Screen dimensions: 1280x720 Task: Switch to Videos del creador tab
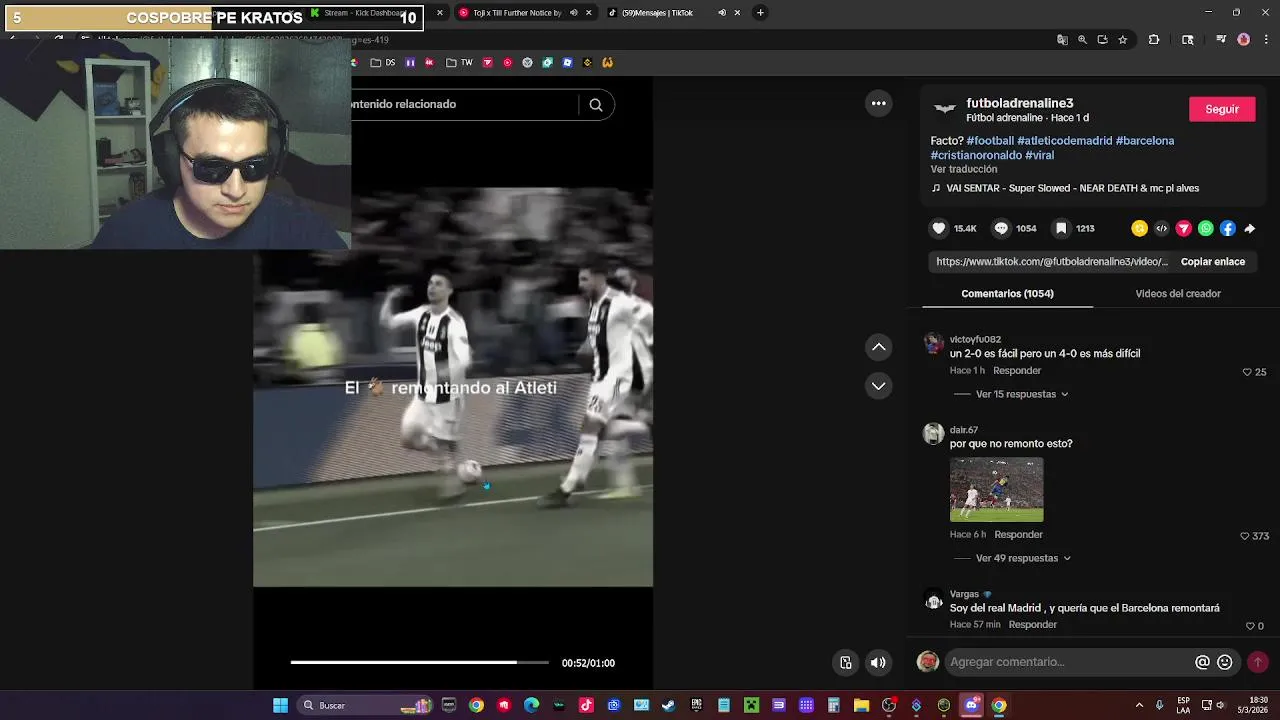click(1178, 294)
